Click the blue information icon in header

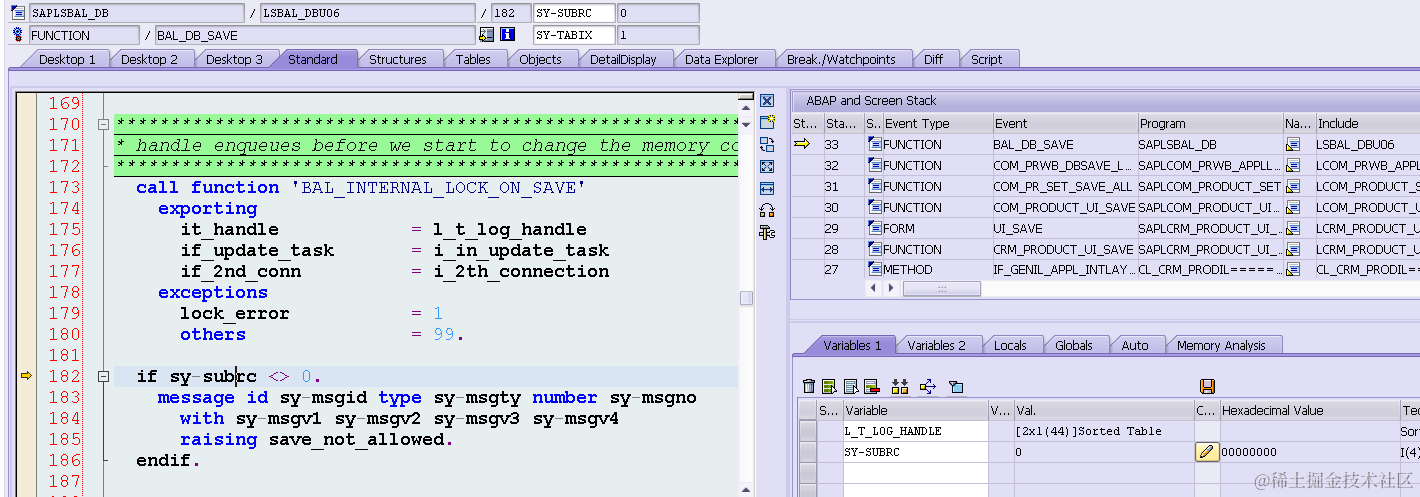[x=508, y=35]
